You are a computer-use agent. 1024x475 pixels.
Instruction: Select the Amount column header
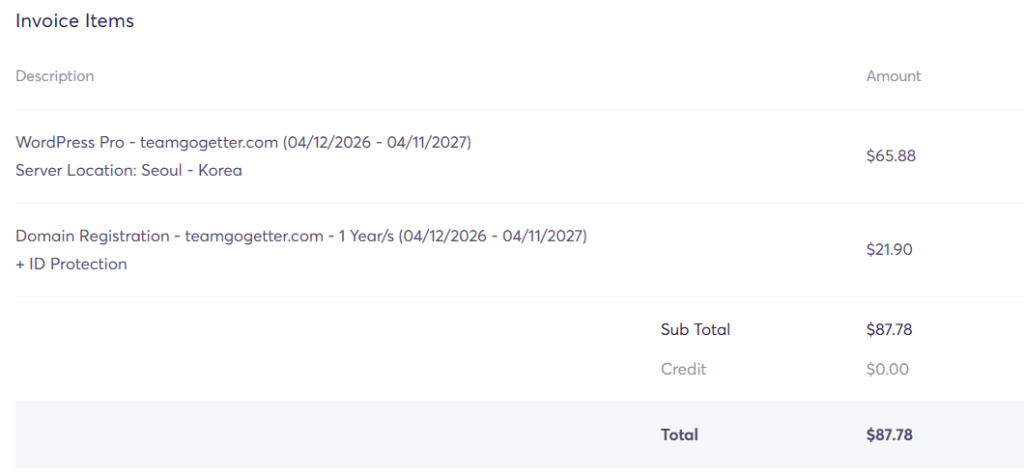click(893, 76)
